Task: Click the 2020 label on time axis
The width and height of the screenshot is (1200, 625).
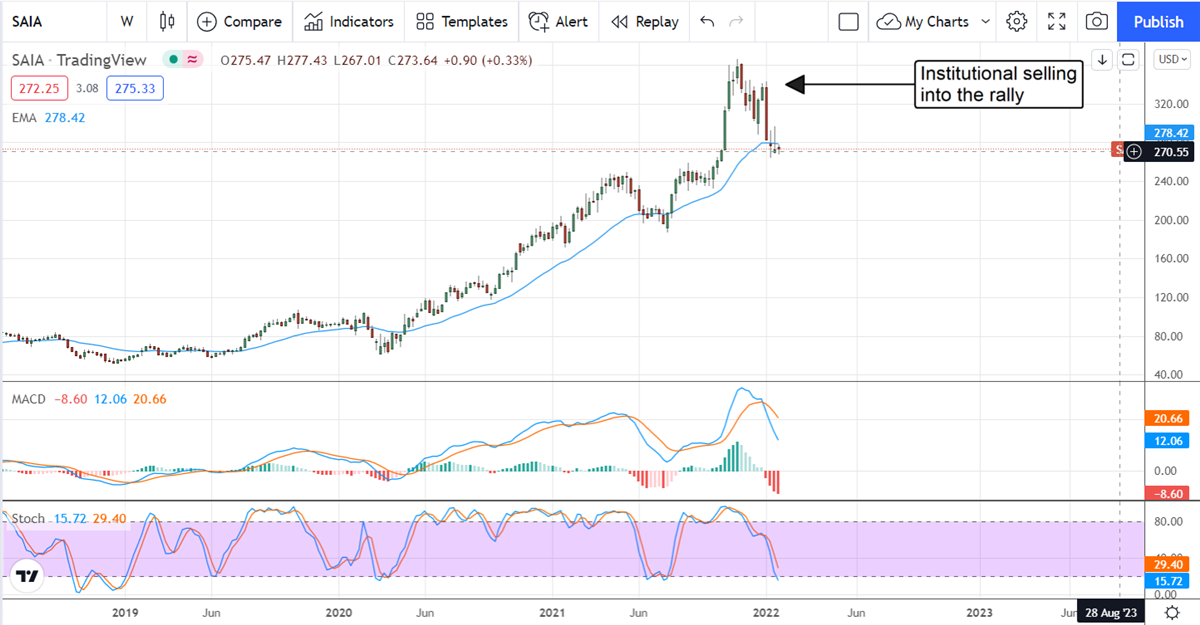Action: click(339, 611)
